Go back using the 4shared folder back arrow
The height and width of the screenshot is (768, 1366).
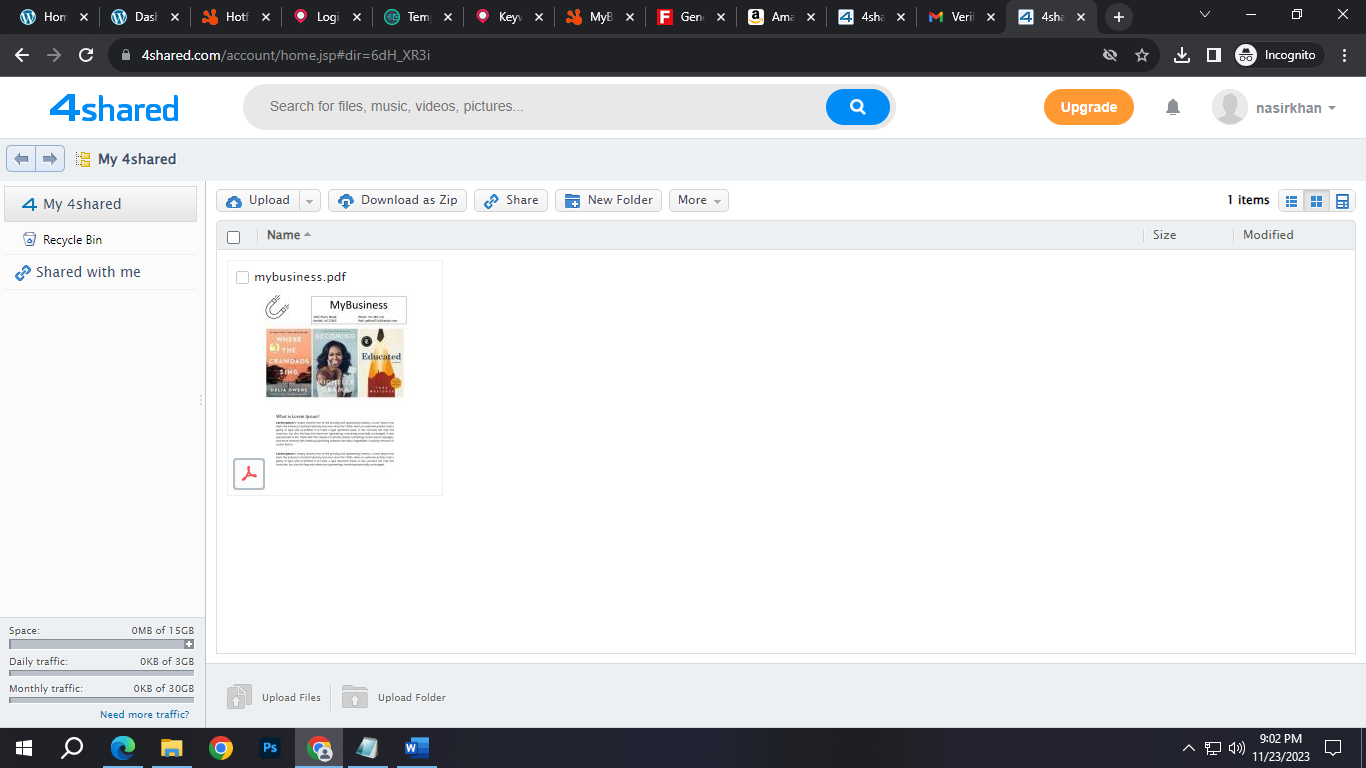click(21, 159)
